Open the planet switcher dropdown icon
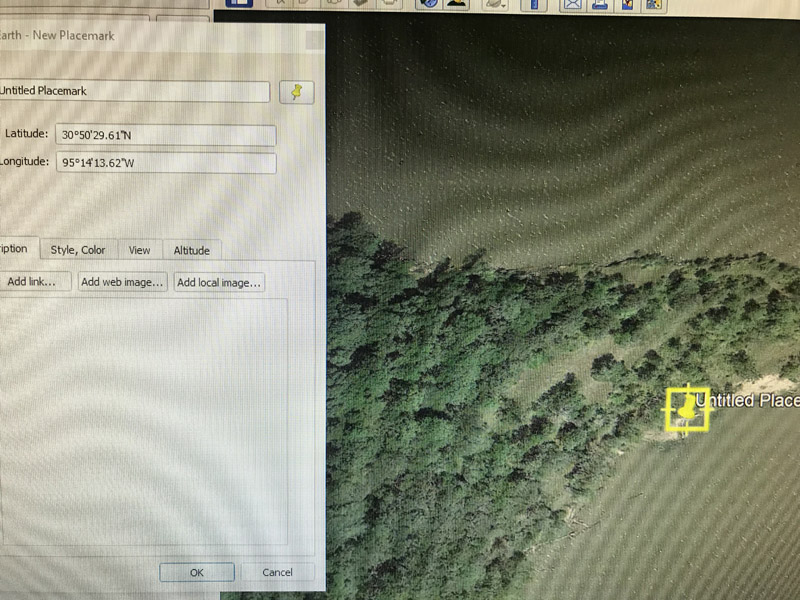Screen dimensions: 800x600 pyautogui.click(x=494, y=4)
